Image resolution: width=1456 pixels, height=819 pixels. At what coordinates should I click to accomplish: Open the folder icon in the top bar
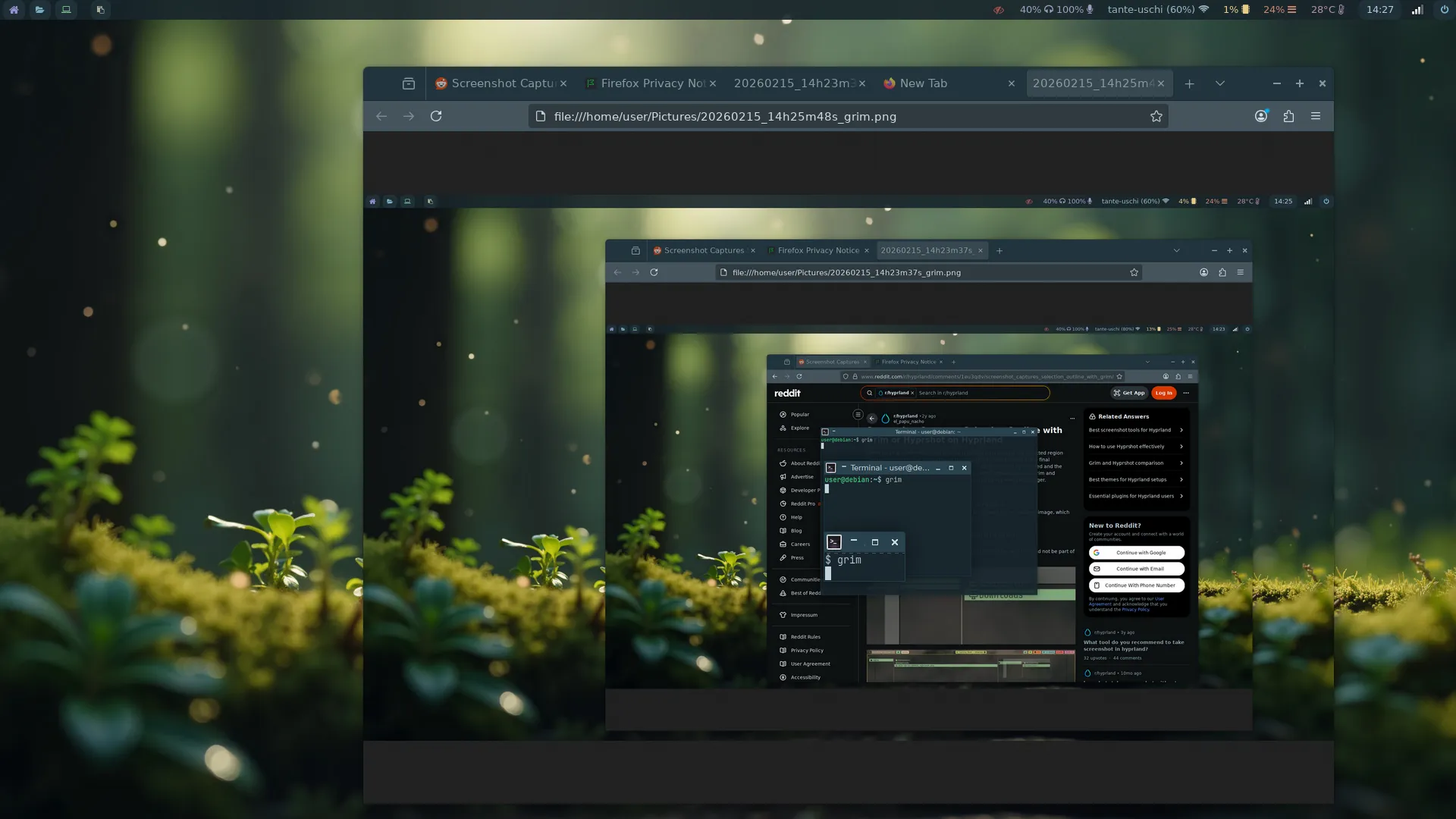[39, 10]
